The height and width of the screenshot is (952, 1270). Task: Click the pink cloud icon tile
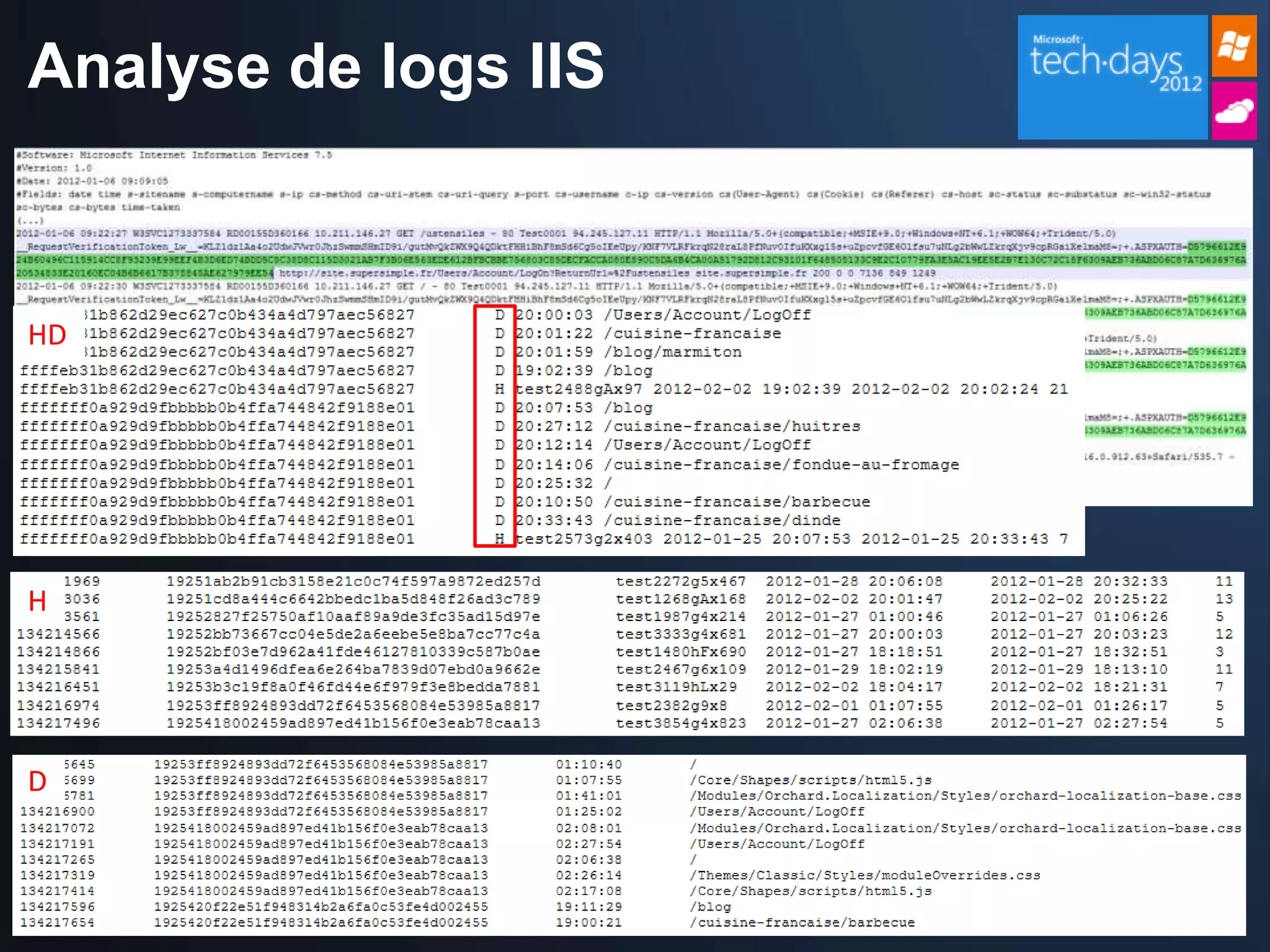click(x=1234, y=110)
